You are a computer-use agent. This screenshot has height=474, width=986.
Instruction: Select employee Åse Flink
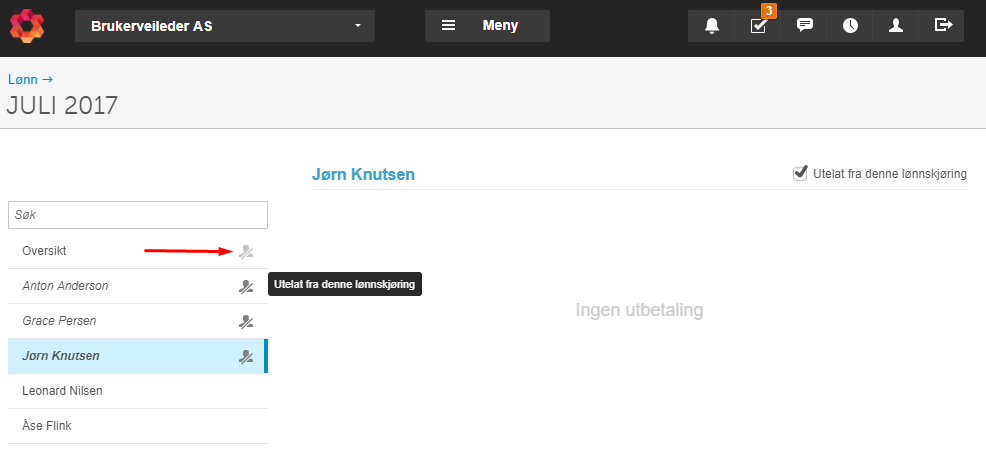pos(138,426)
